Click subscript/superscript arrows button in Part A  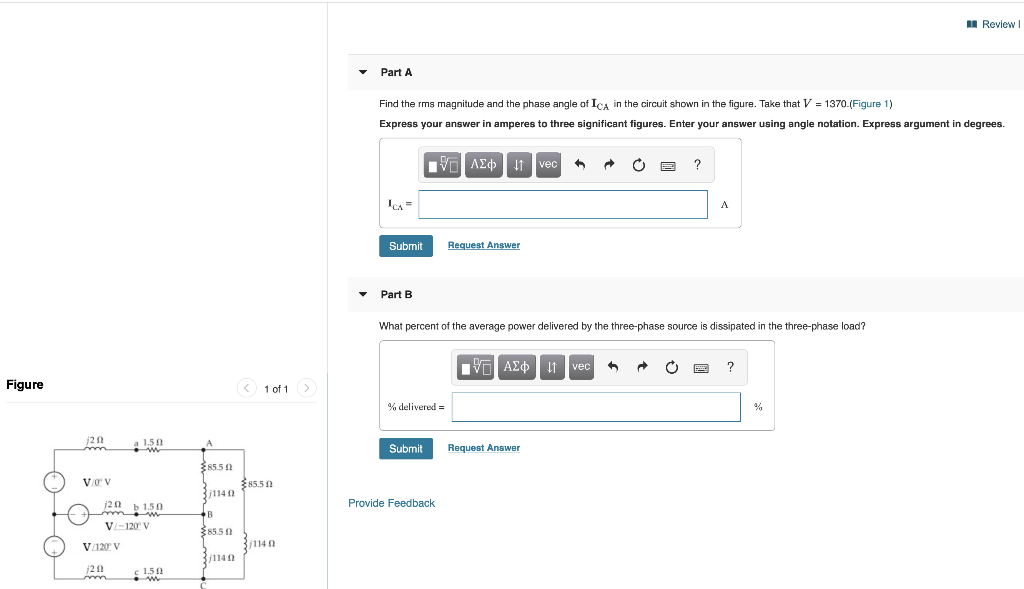click(x=519, y=165)
